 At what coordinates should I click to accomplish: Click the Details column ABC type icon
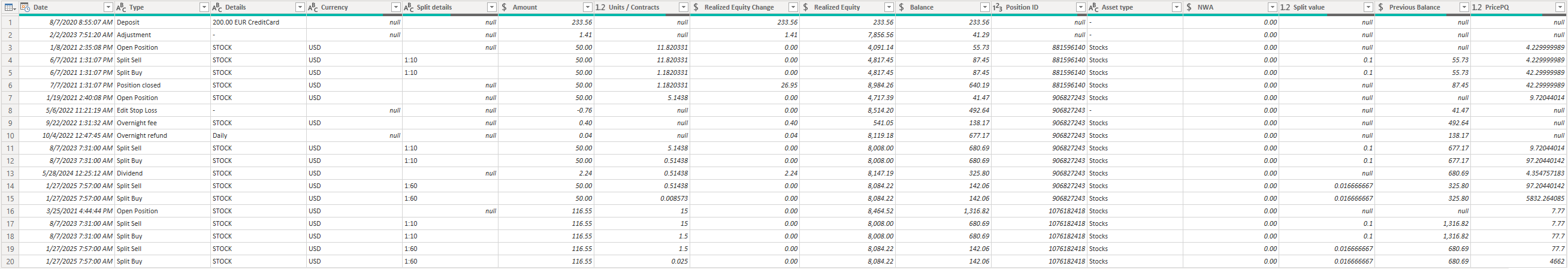tap(217, 7)
